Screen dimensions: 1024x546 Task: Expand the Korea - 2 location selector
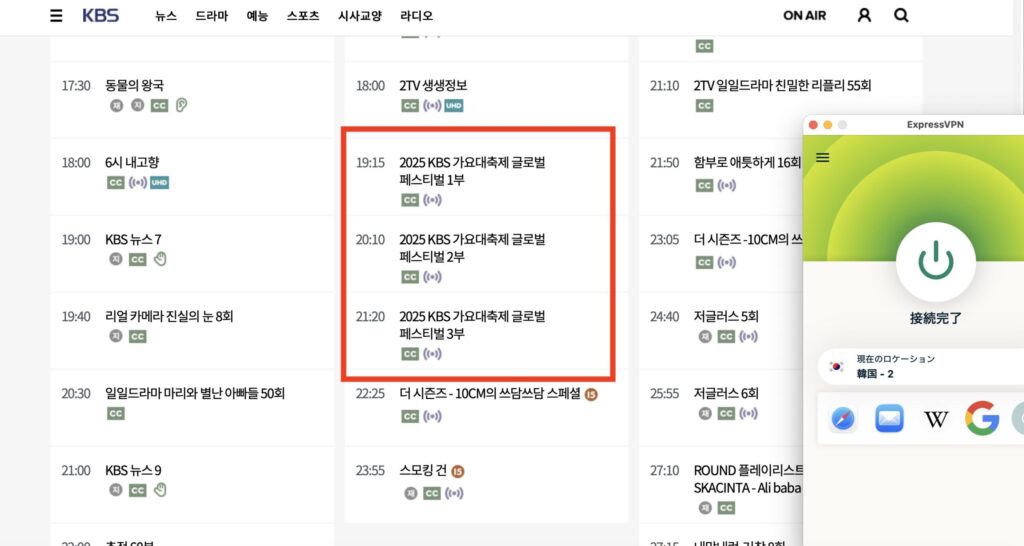(920, 366)
